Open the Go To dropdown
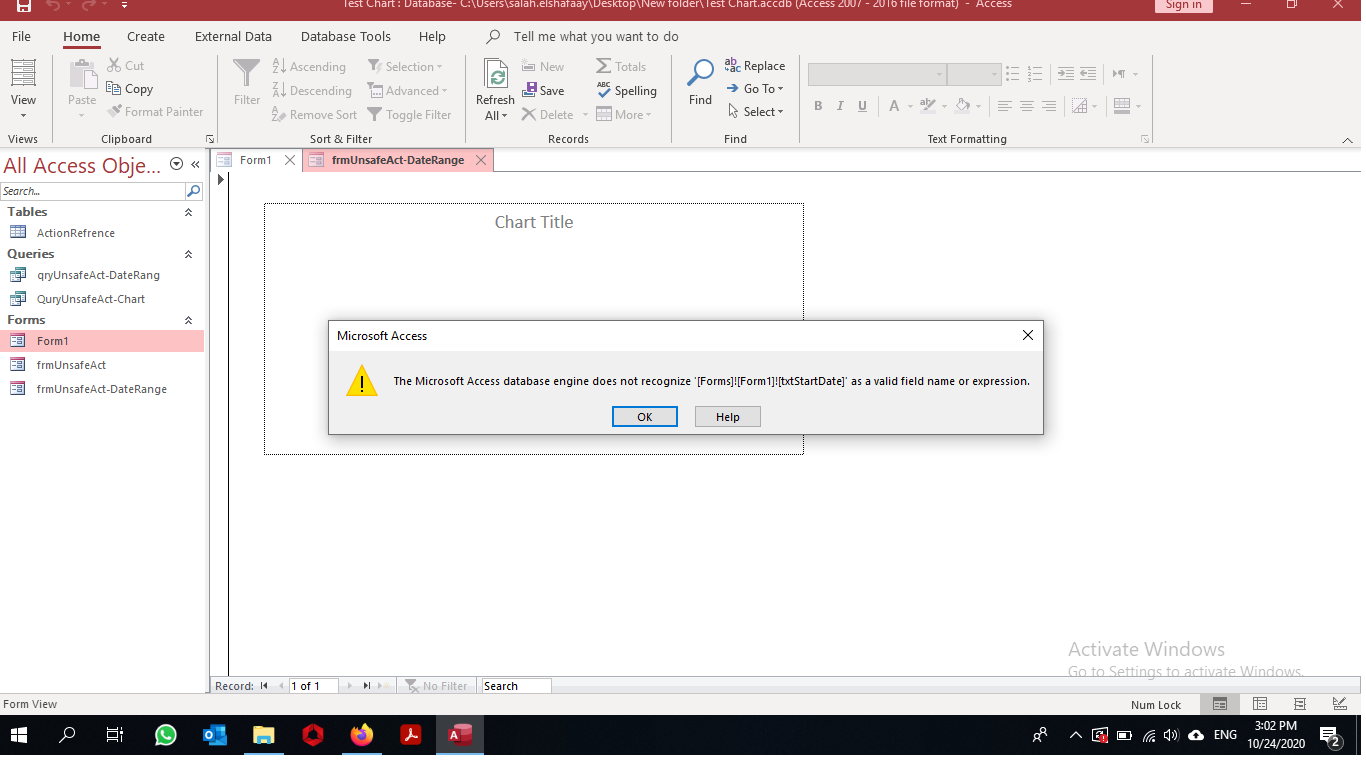Screen dimensions: 1366x768 [x=755, y=89]
